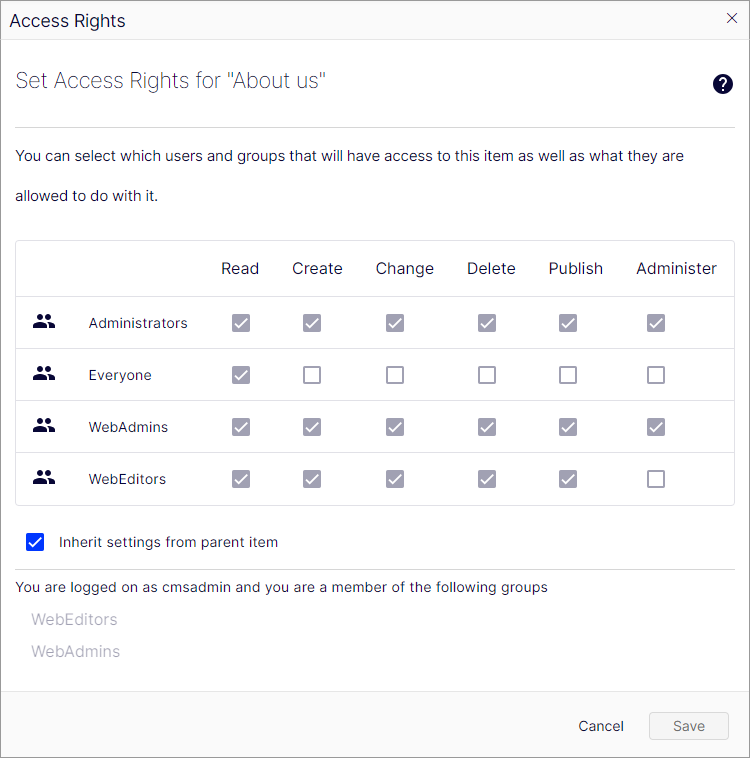Click the Save button
This screenshot has height=758, width=750.
689,726
